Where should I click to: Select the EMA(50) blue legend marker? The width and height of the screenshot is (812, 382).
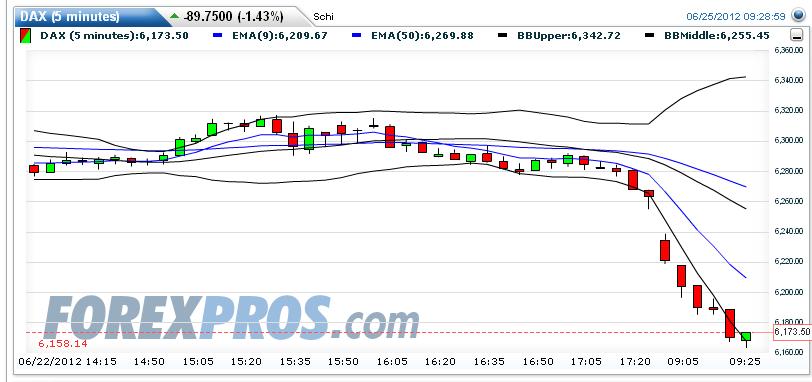point(356,36)
